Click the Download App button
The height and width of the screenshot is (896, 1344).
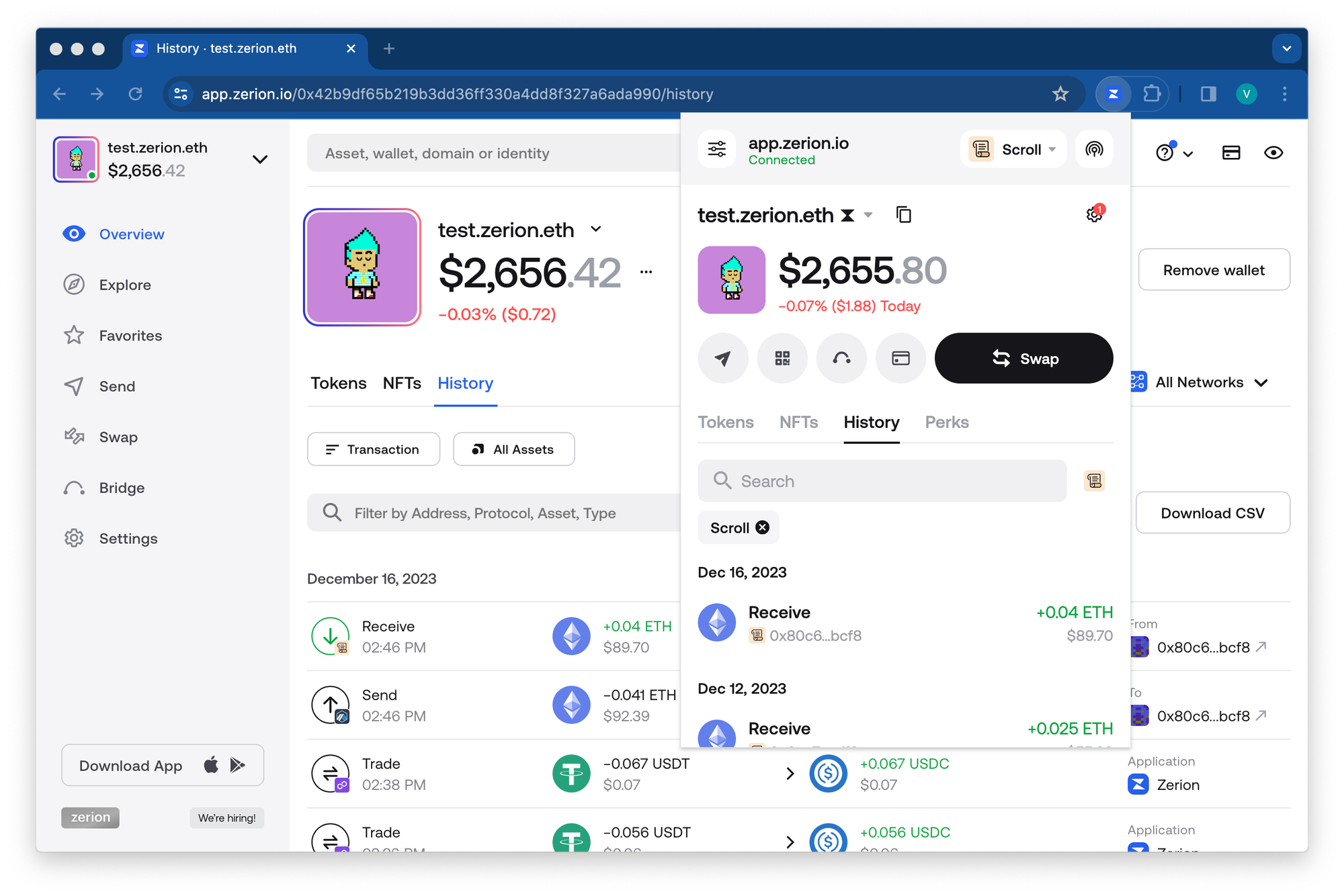[x=162, y=765]
